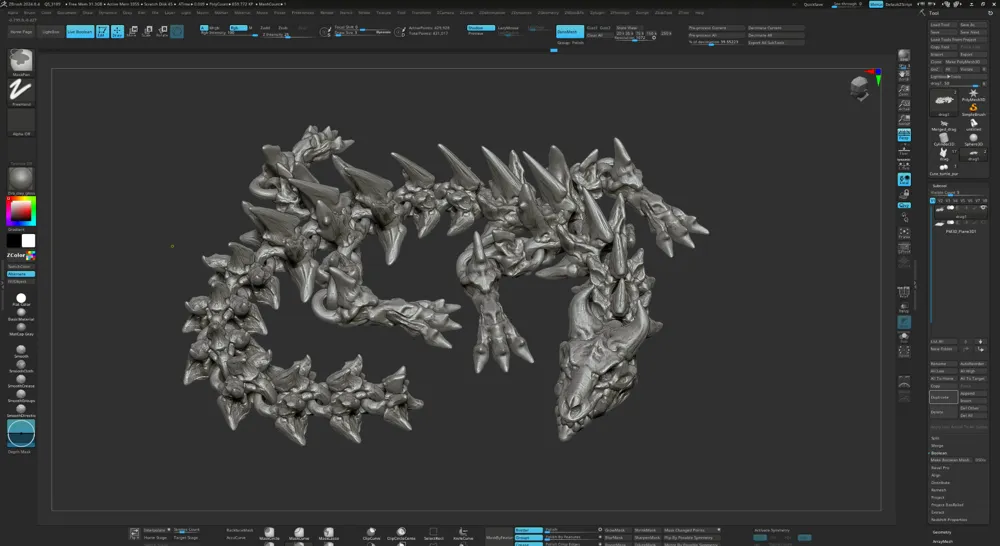
Task: Collapse the Subtool panel header
Action: [x=939, y=186]
